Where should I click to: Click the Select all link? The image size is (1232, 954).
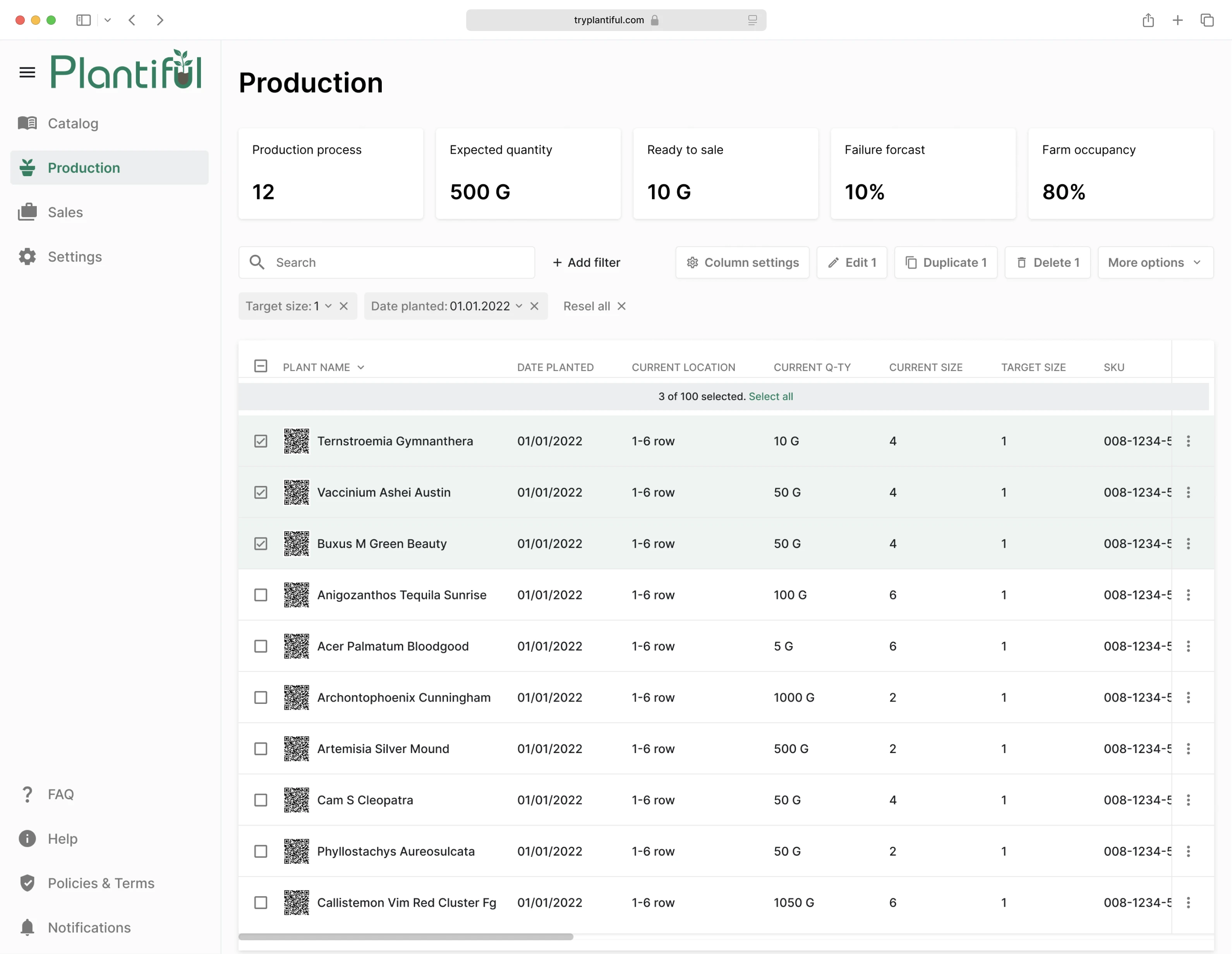pos(770,396)
